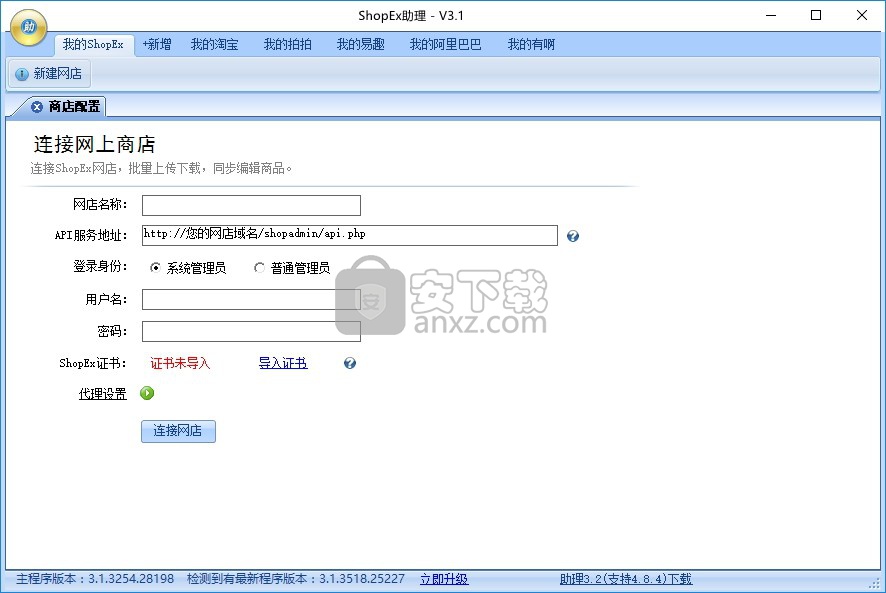Focus the 密码 input field

pos(251,331)
